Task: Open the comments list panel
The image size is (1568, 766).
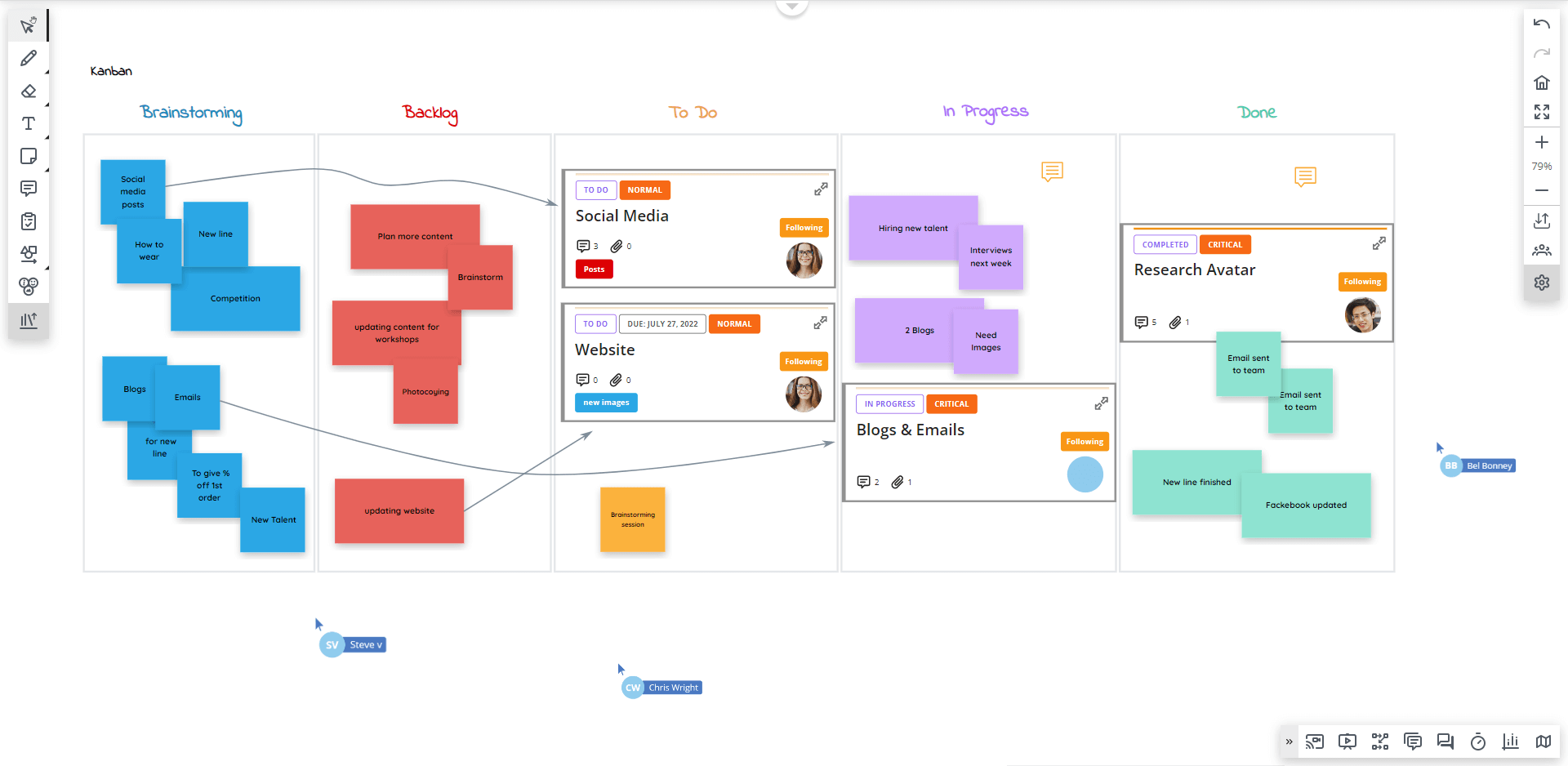Action: pos(1412,742)
